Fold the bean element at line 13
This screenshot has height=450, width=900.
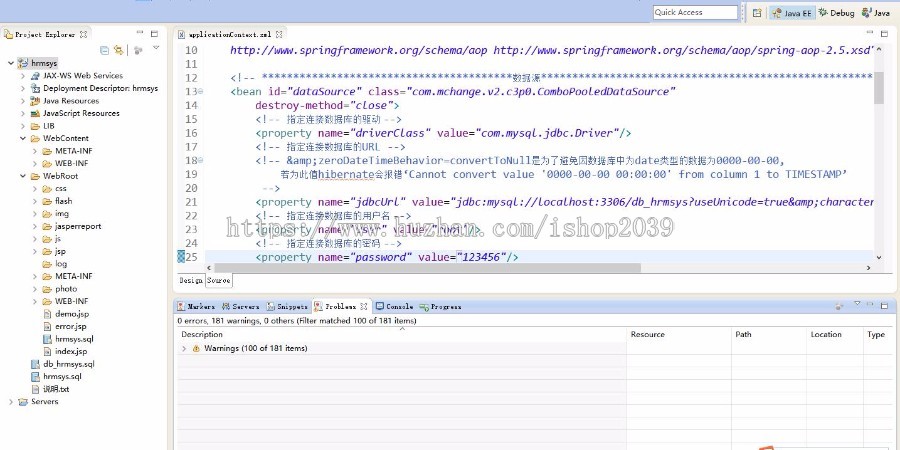(200, 92)
